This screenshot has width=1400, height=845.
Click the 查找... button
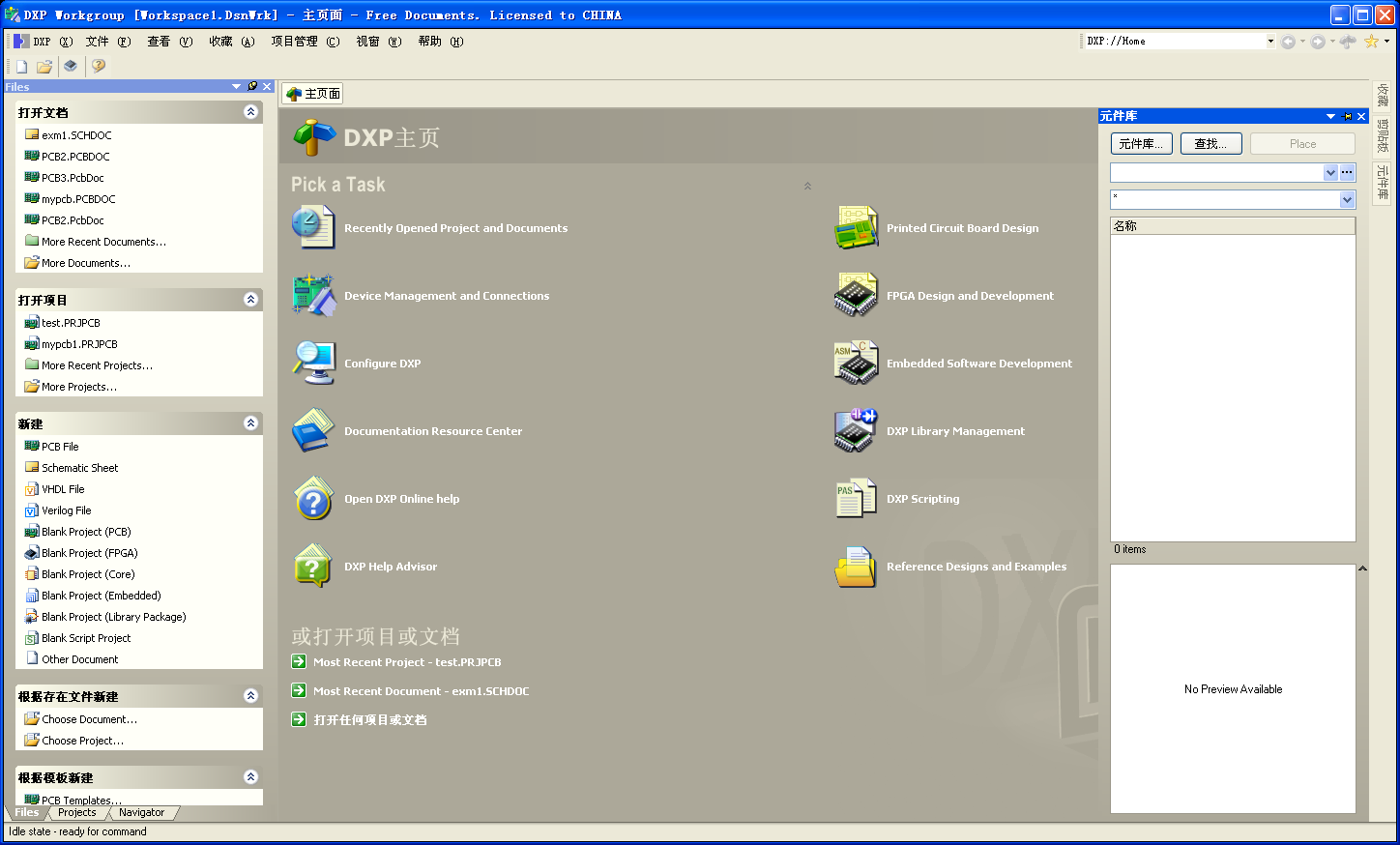click(1210, 144)
